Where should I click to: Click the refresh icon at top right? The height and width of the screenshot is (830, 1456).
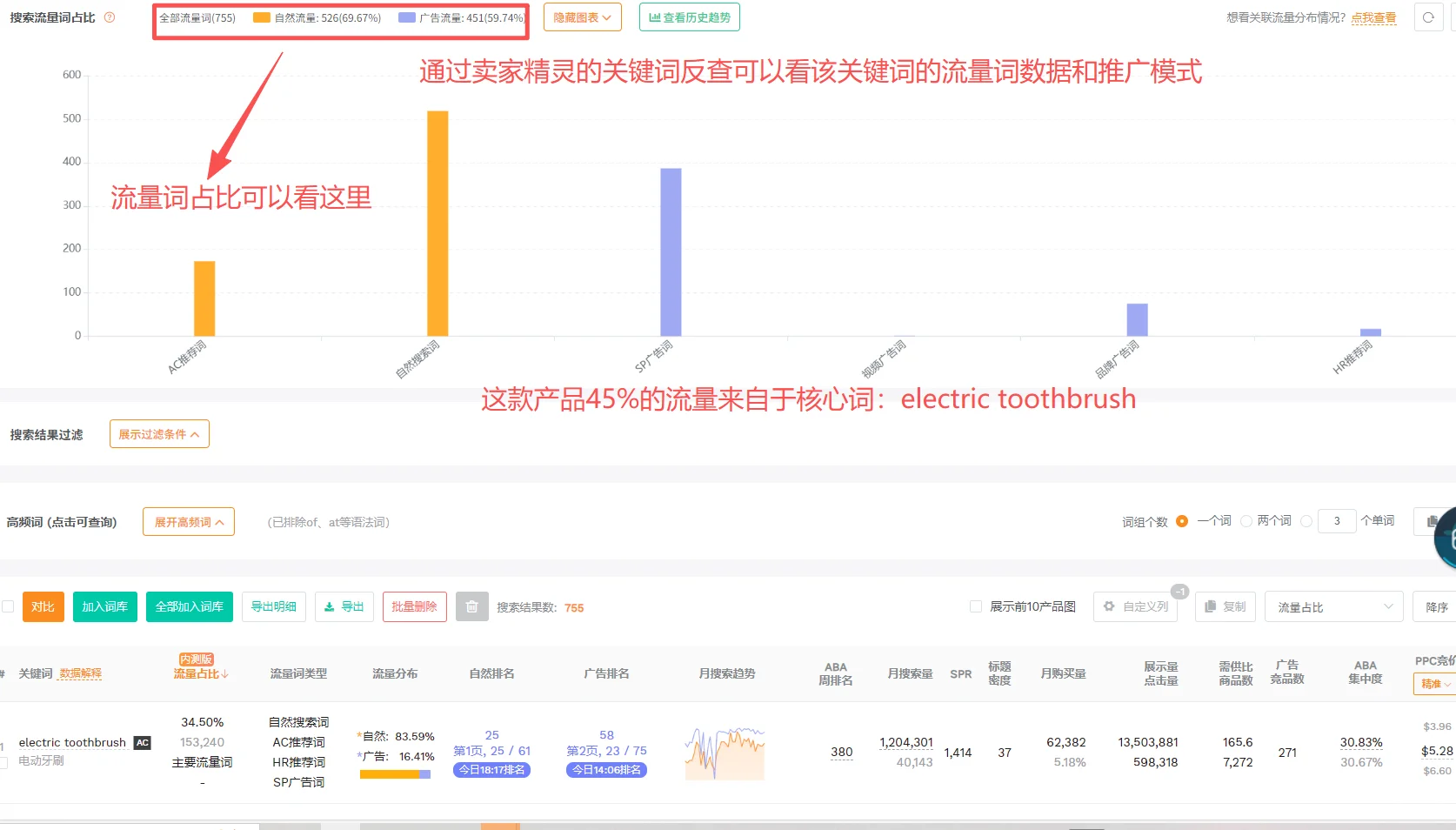[x=1427, y=17]
